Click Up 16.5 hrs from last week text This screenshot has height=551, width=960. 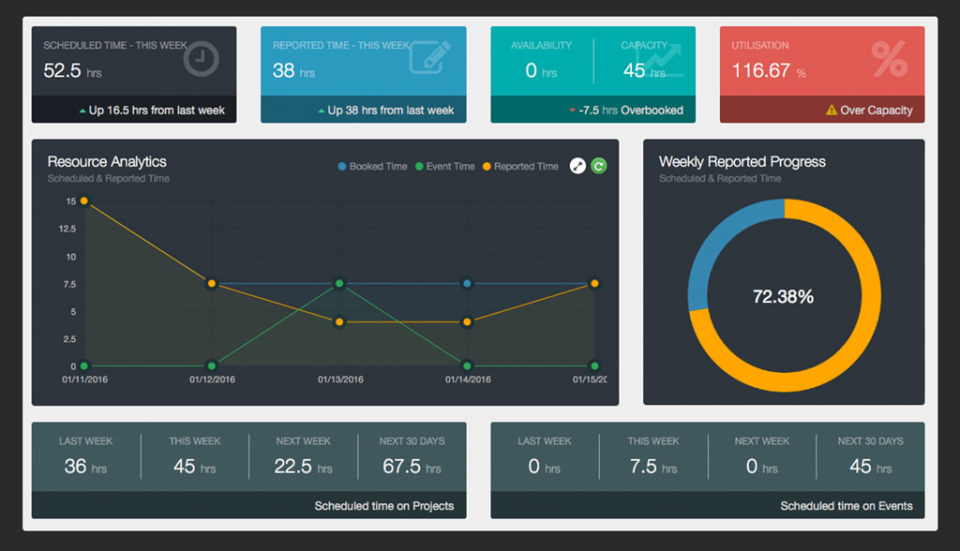157,110
